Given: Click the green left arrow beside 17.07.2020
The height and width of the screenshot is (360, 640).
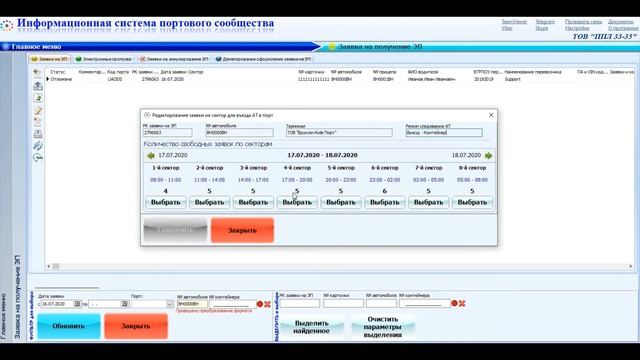Looking at the screenshot, I should click(151, 156).
